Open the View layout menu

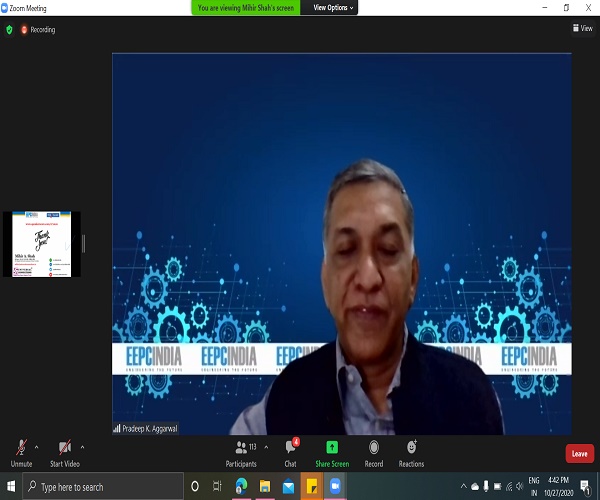582,28
